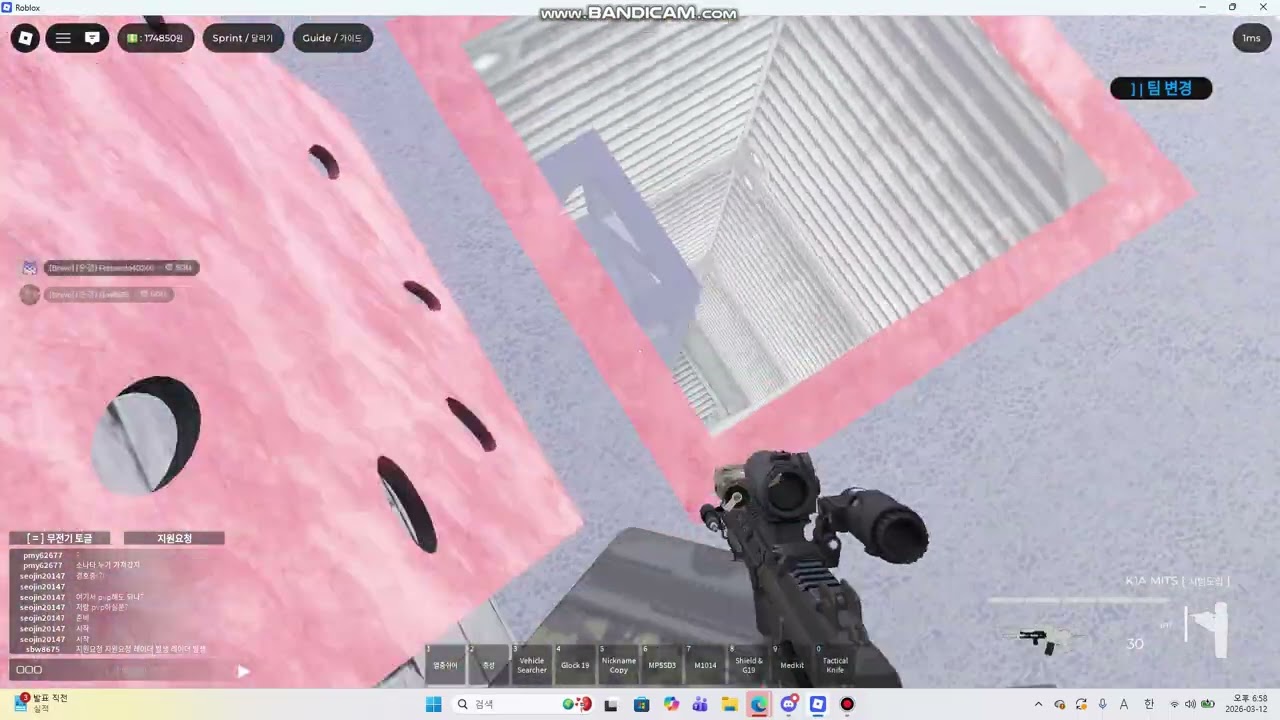Click Roblox taskbar icon
1280x720 pixels.
(818, 704)
